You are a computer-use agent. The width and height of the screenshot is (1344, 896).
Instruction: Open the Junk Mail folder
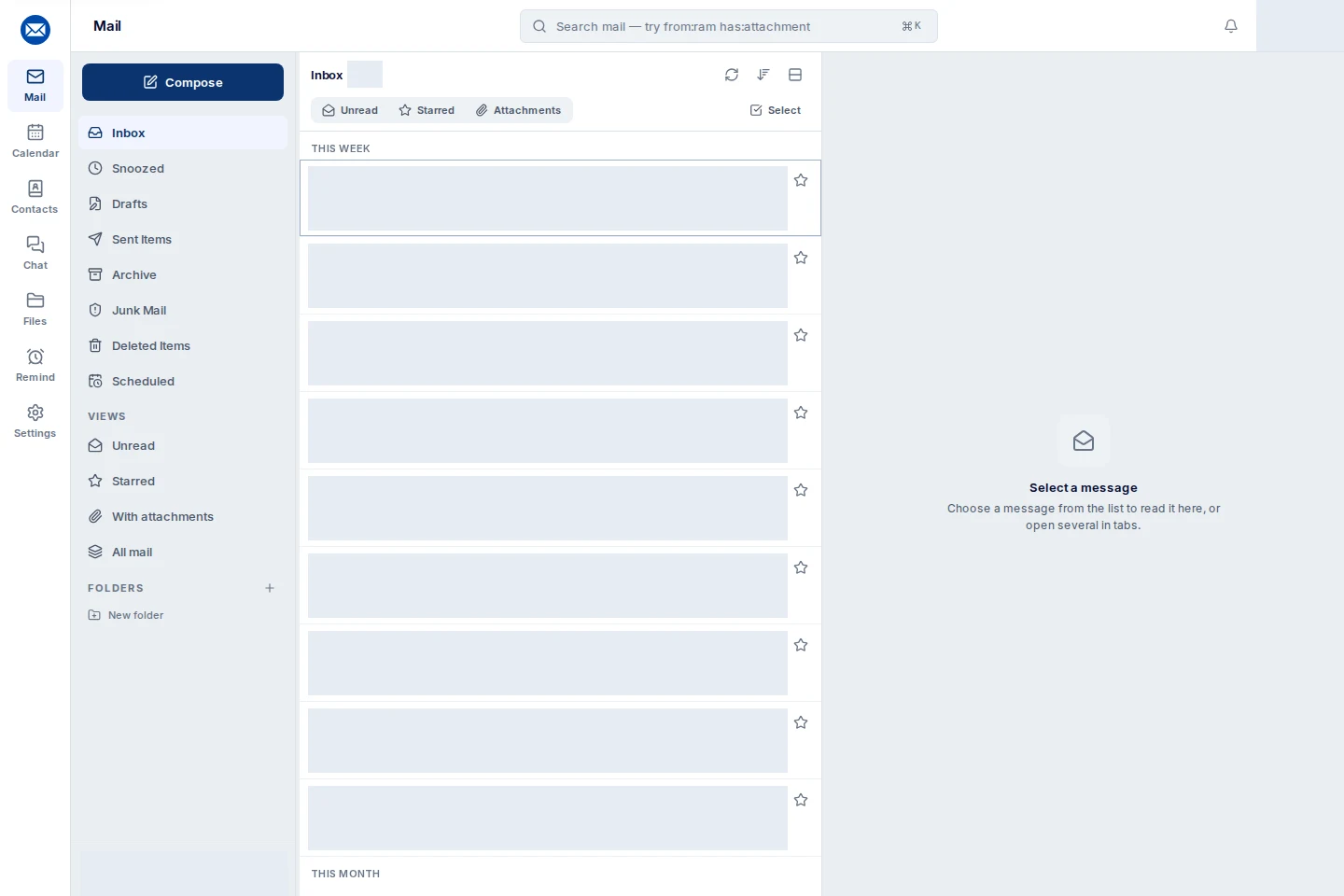coord(183,310)
